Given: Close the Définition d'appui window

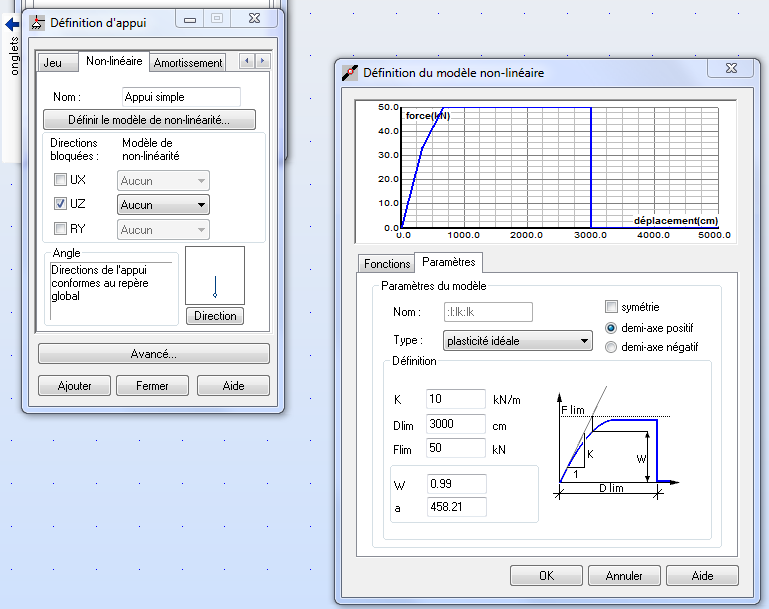Looking at the screenshot, I should (254, 19).
